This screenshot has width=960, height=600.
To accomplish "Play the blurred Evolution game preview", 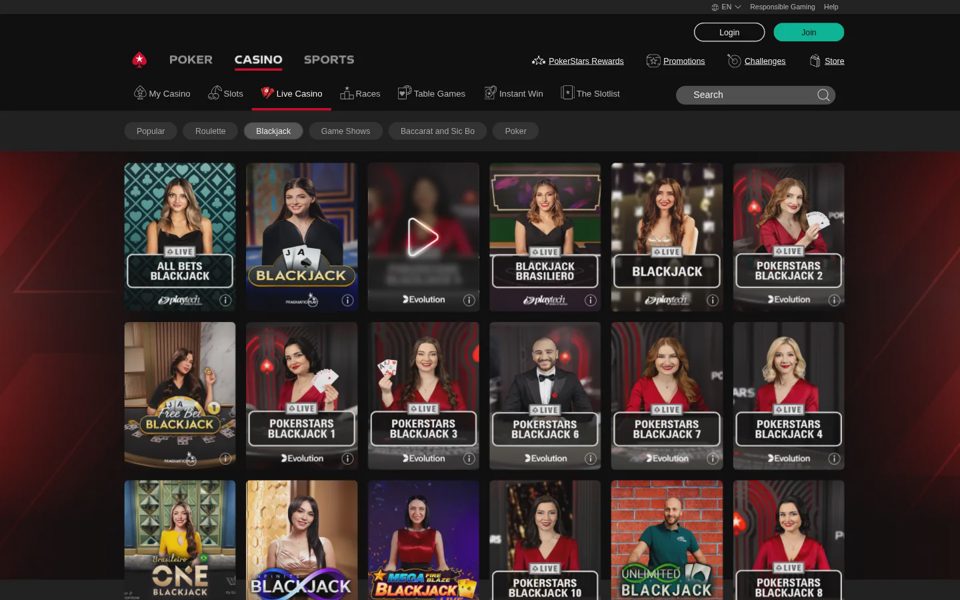I will pos(423,237).
